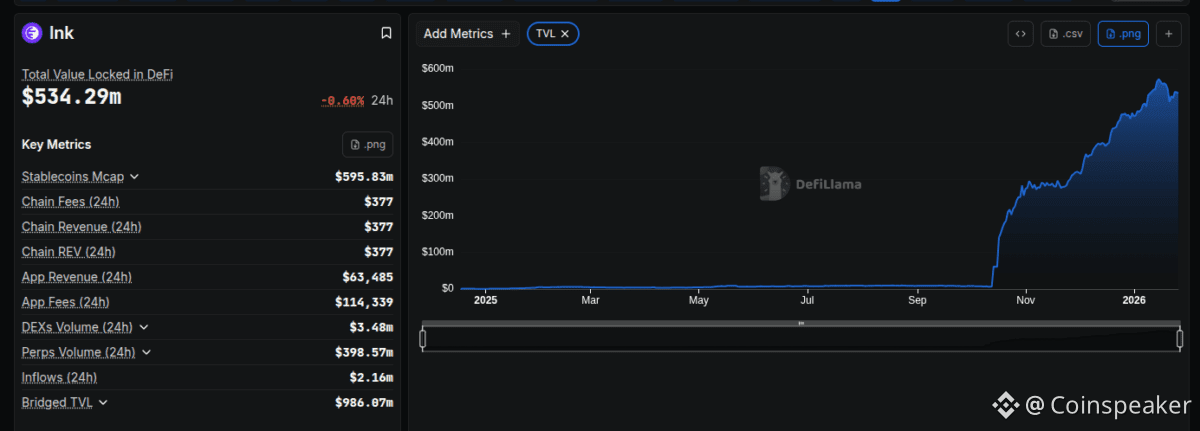Expand the Bridged TVL row
The image size is (1200, 431).
pyautogui.click(x=103, y=402)
